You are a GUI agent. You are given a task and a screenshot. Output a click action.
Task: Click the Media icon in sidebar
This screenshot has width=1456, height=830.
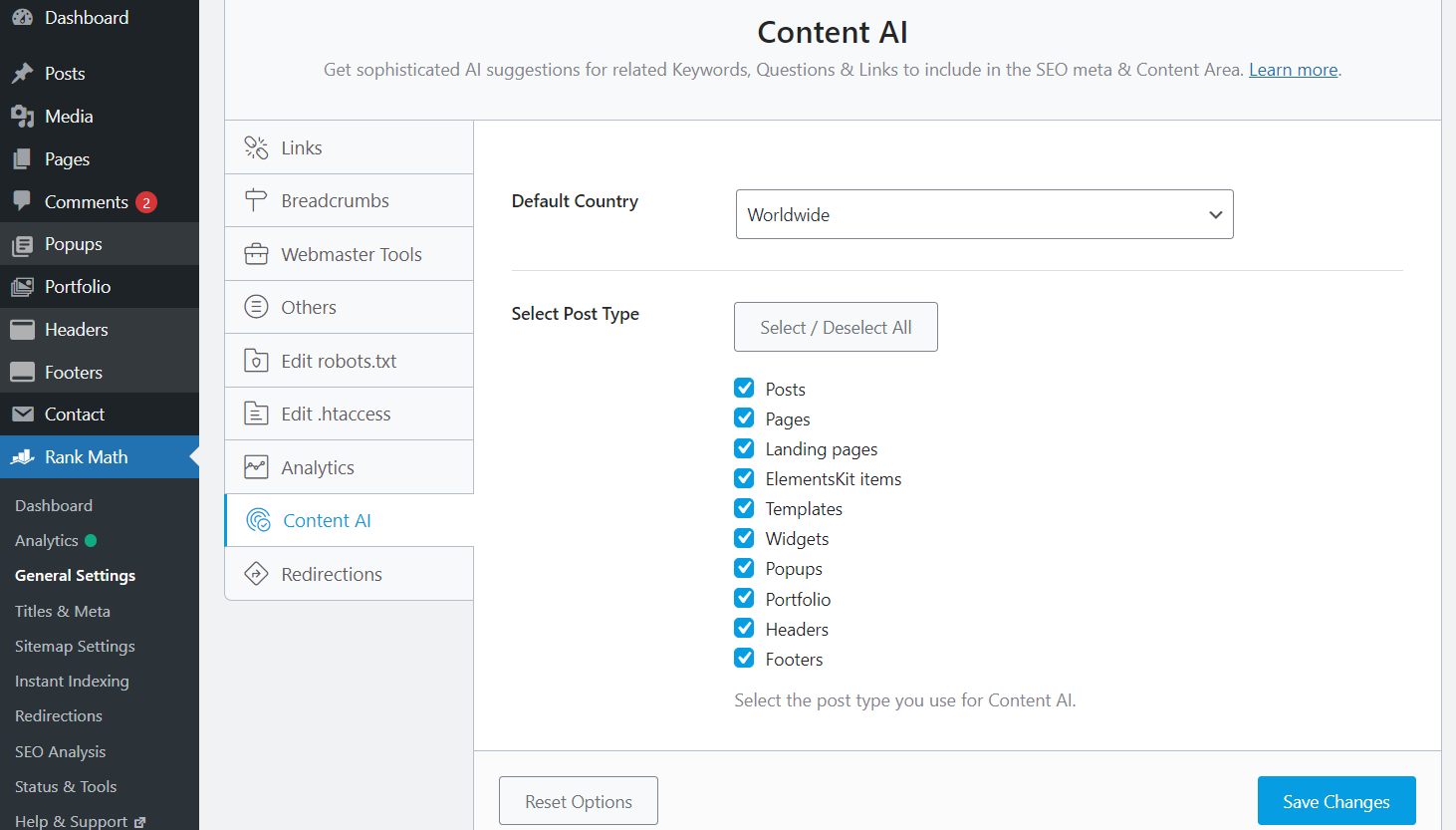[22, 117]
